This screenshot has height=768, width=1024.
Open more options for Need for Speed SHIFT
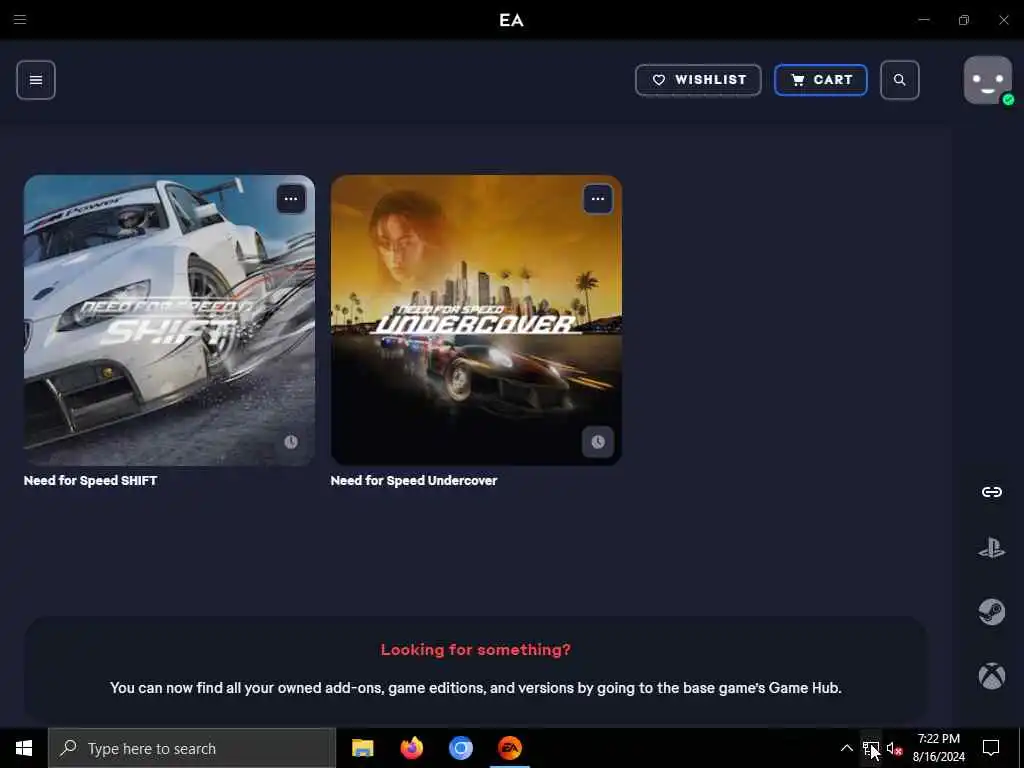291,199
